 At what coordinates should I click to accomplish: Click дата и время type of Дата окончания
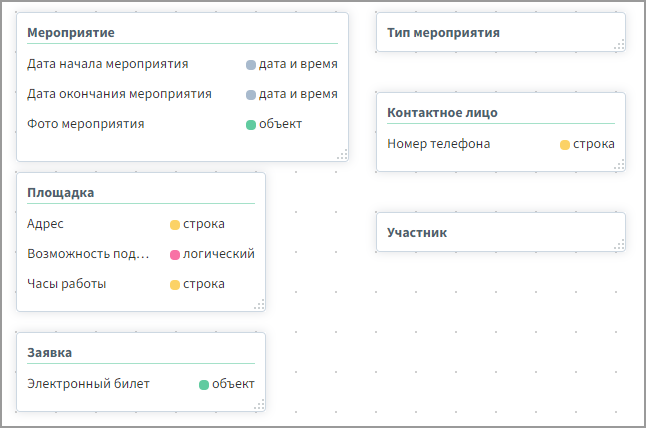(298, 94)
